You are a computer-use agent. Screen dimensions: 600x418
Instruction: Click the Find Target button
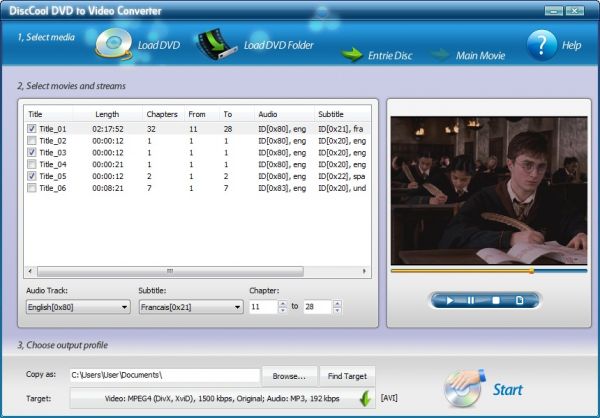tap(346, 375)
